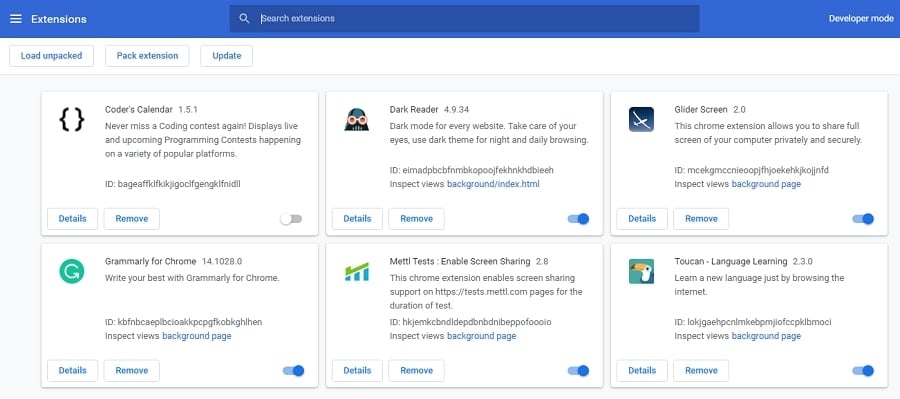This screenshot has width=900, height=399.
Task: Click Load unpacked button
Action: tap(52, 56)
